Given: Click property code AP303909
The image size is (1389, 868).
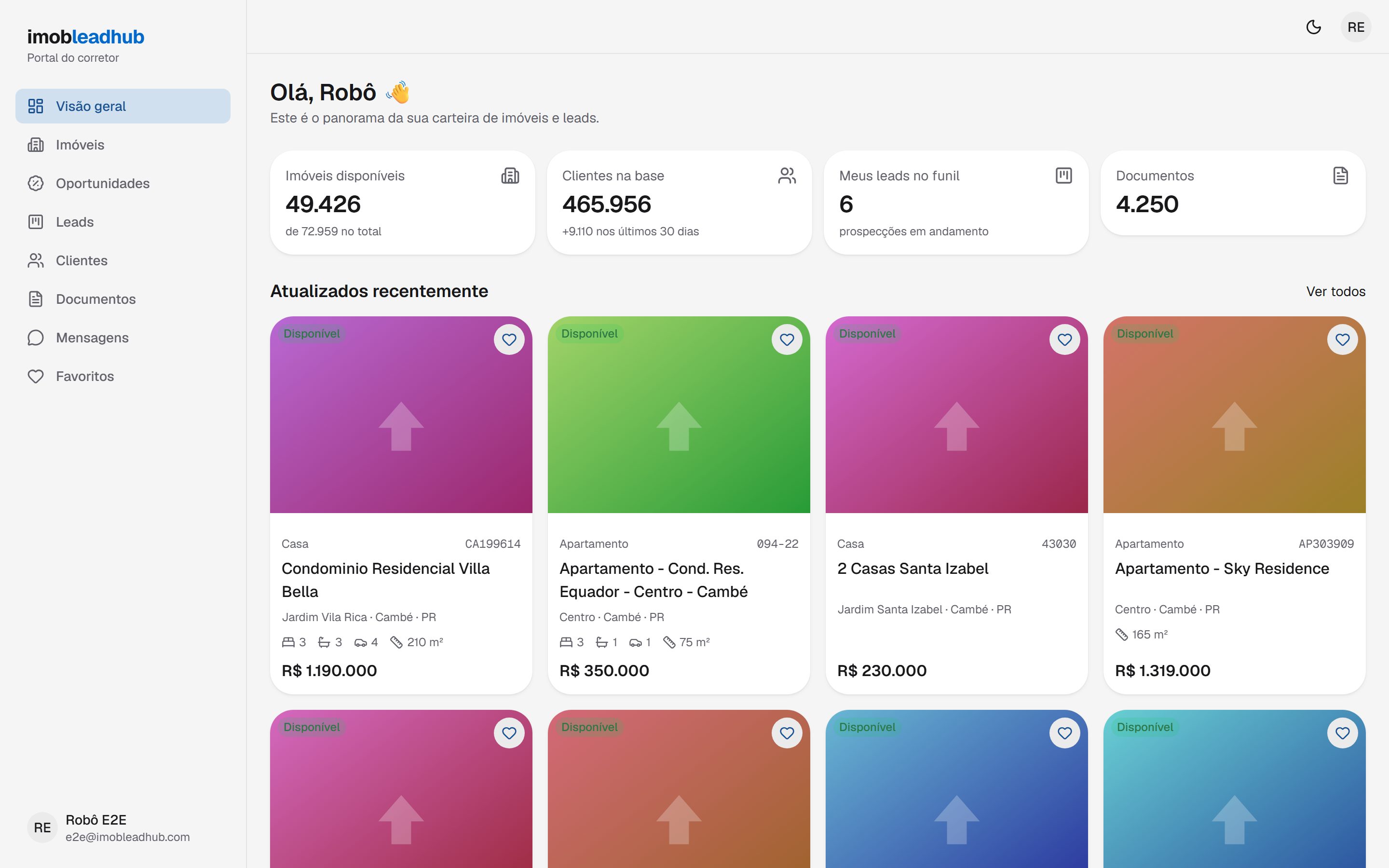Looking at the screenshot, I should (1326, 543).
